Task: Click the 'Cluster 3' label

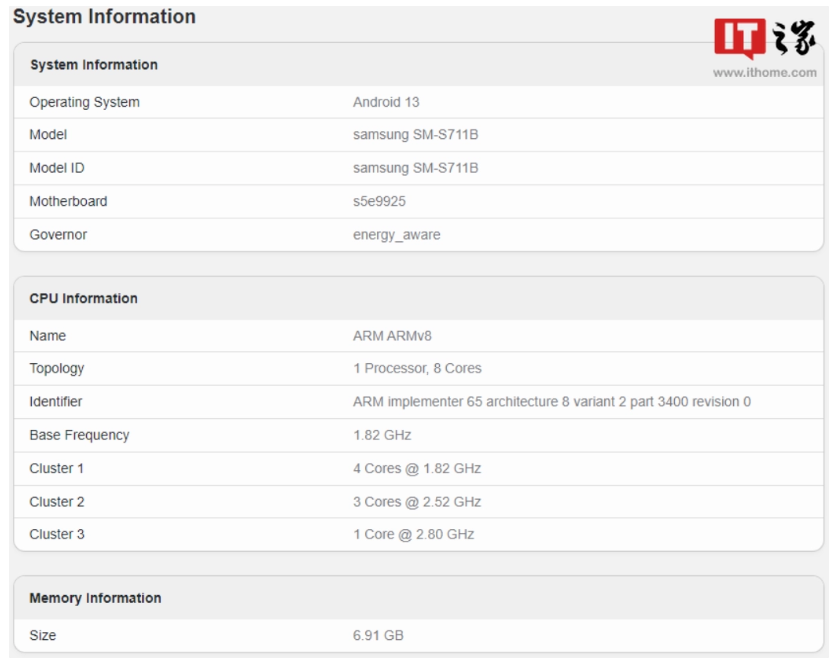Action: [57, 535]
